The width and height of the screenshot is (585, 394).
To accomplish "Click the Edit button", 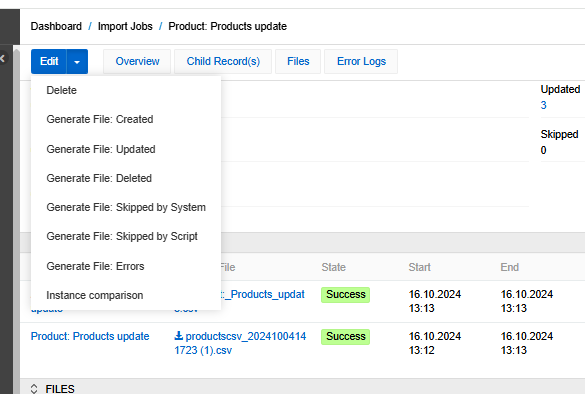I will pos(49,61).
